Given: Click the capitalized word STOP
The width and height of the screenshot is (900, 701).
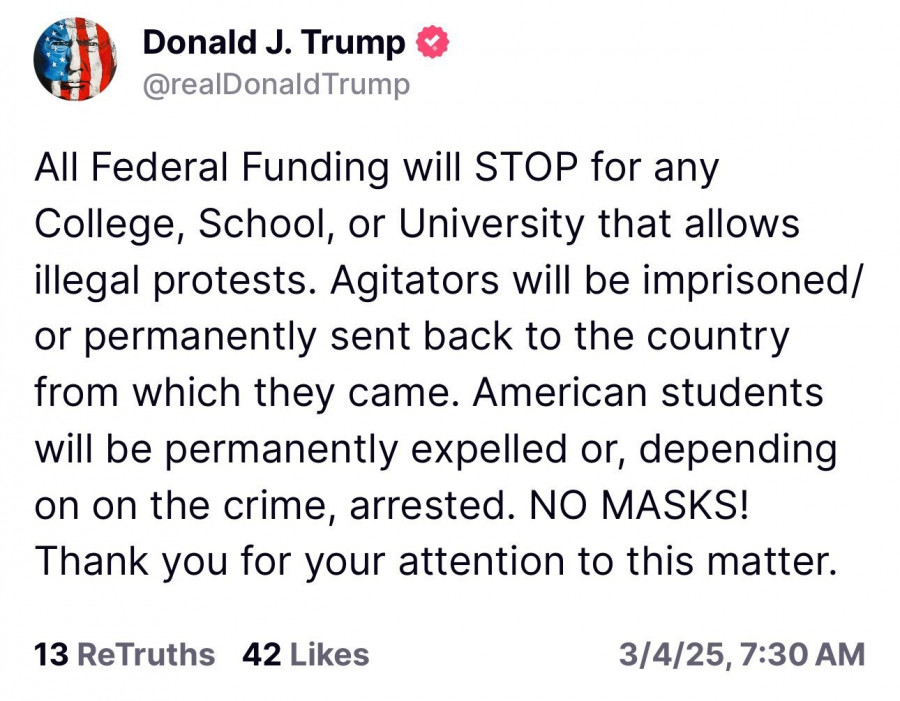Looking at the screenshot, I should (x=526, y=168).
